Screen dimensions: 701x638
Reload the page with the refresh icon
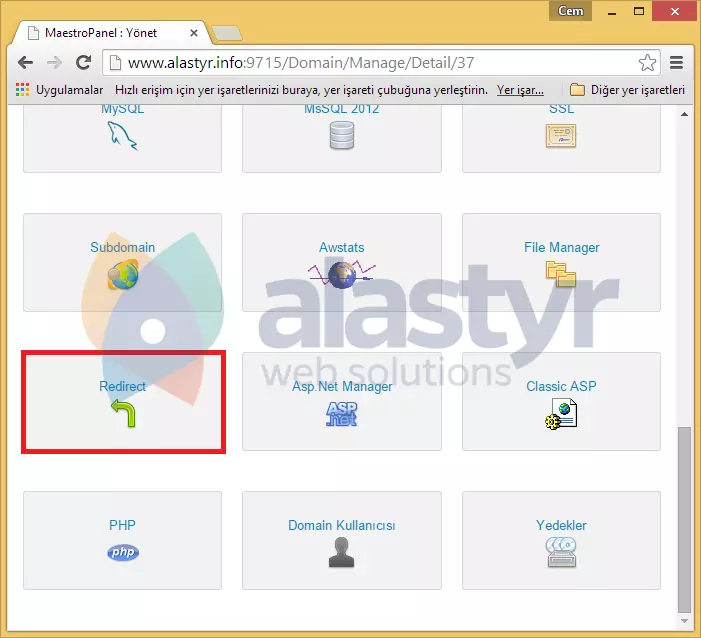click(83, 63)
